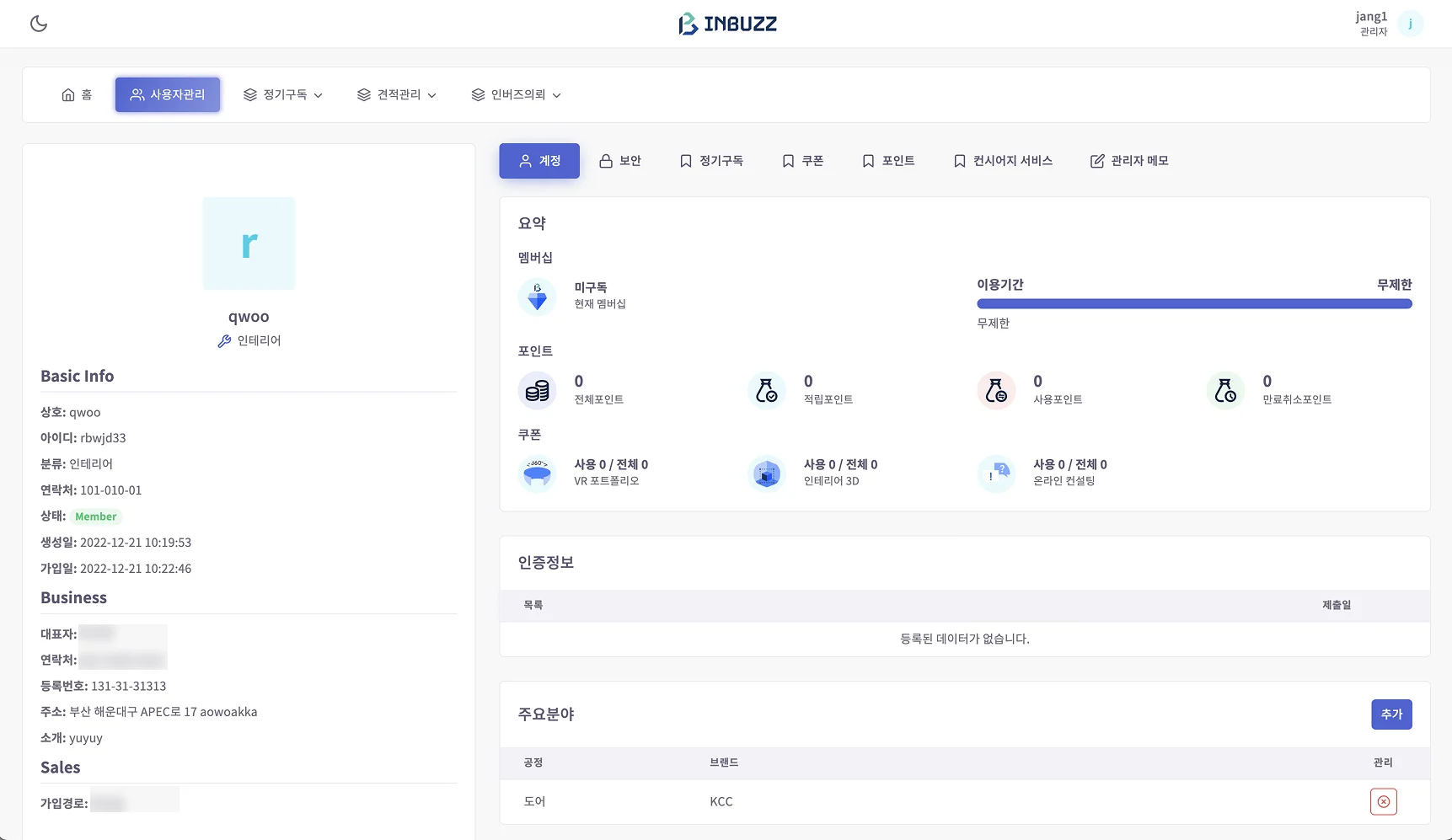Click 브랜드 column header
The height and width of the screenshot is (840, 1452).
[x=724, y=762]
